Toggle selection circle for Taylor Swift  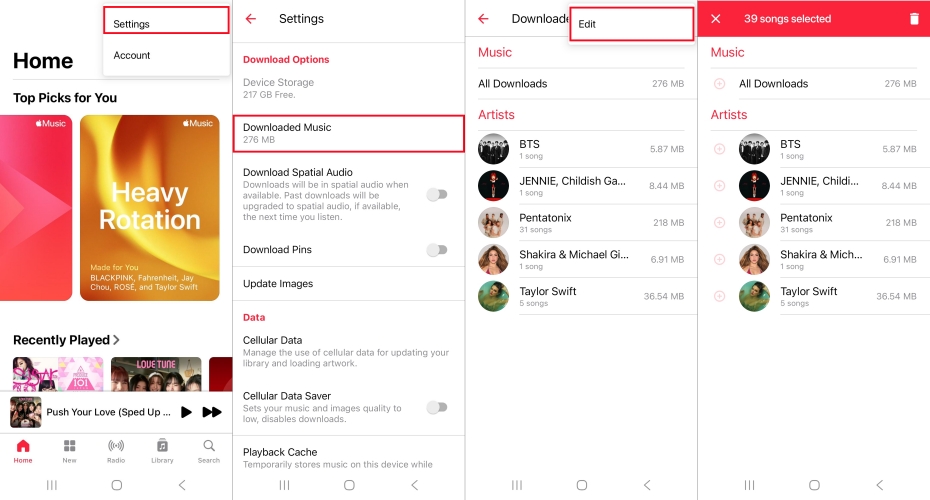click(719, 296)
